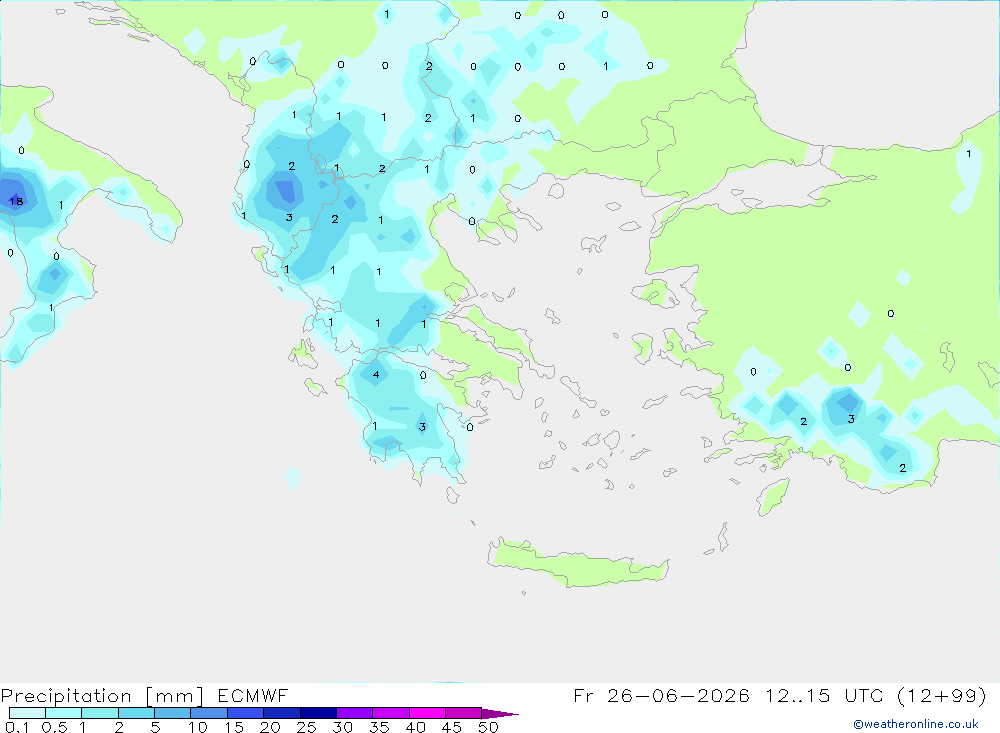1000x733 pixels.
Task: Click the '45' legend scale label
Action: [x=452, y=727]
